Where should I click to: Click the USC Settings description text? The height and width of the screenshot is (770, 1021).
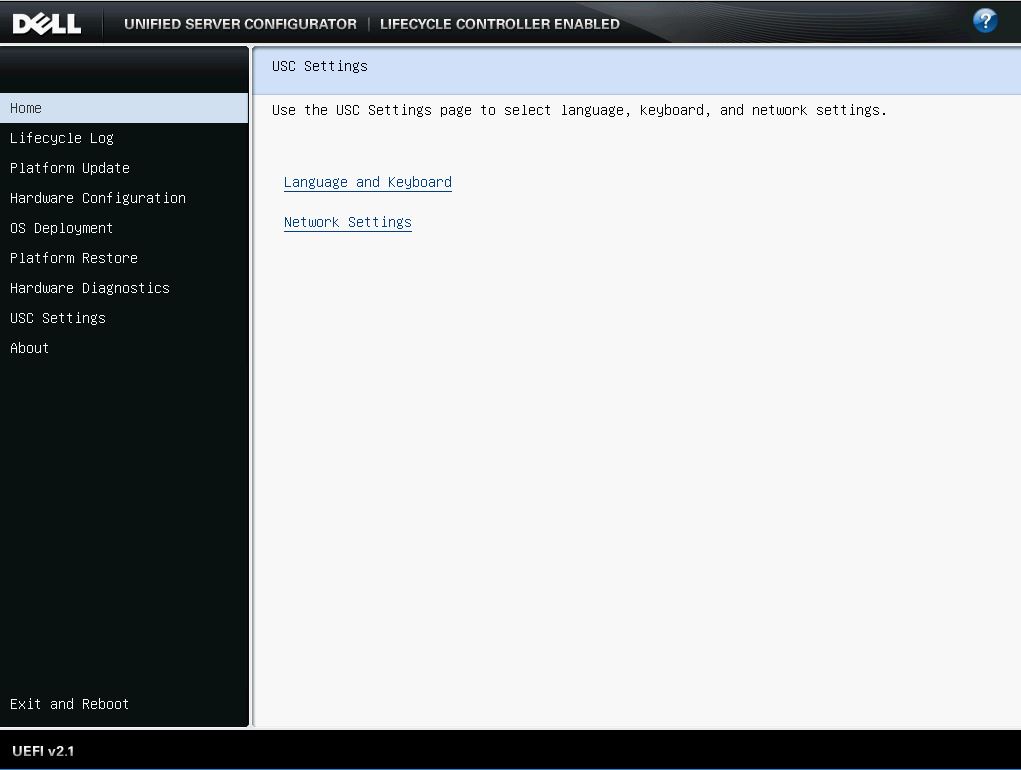pyautogui.click(x=580, y=110)
